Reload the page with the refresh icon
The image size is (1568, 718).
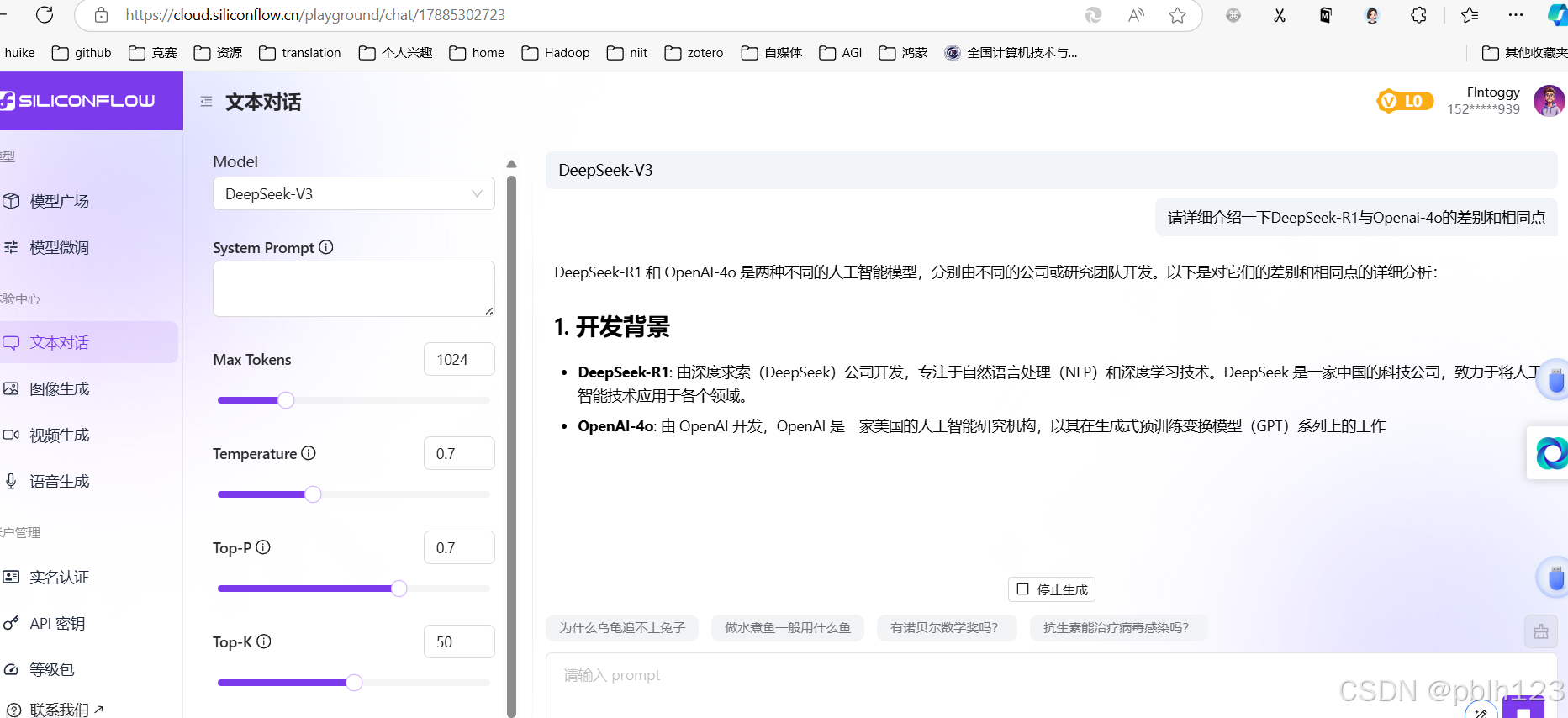pyautogui.click(x=45, y=15)
